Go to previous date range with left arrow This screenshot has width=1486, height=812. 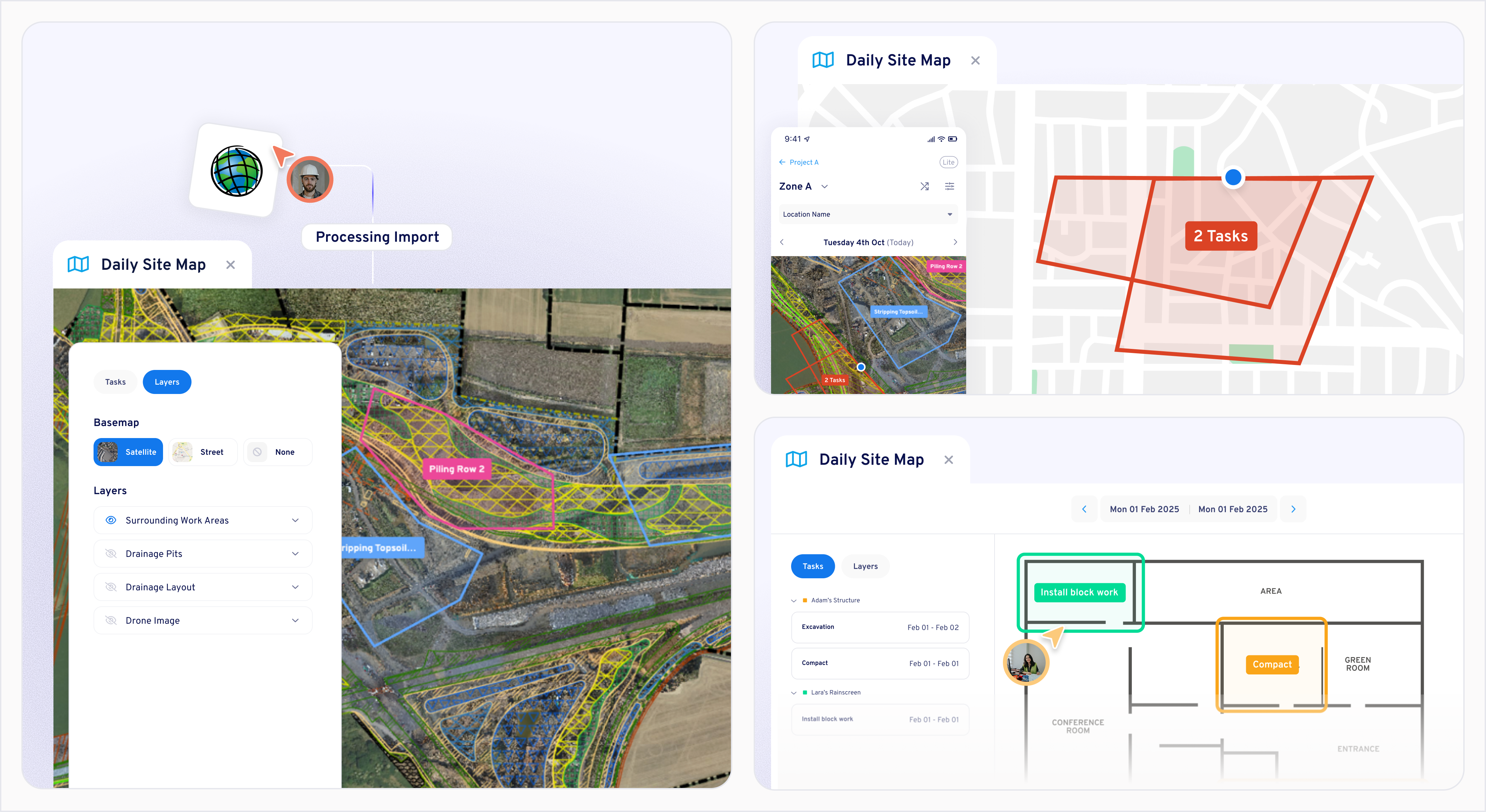pyautogui.click(x=1084, y=509)
